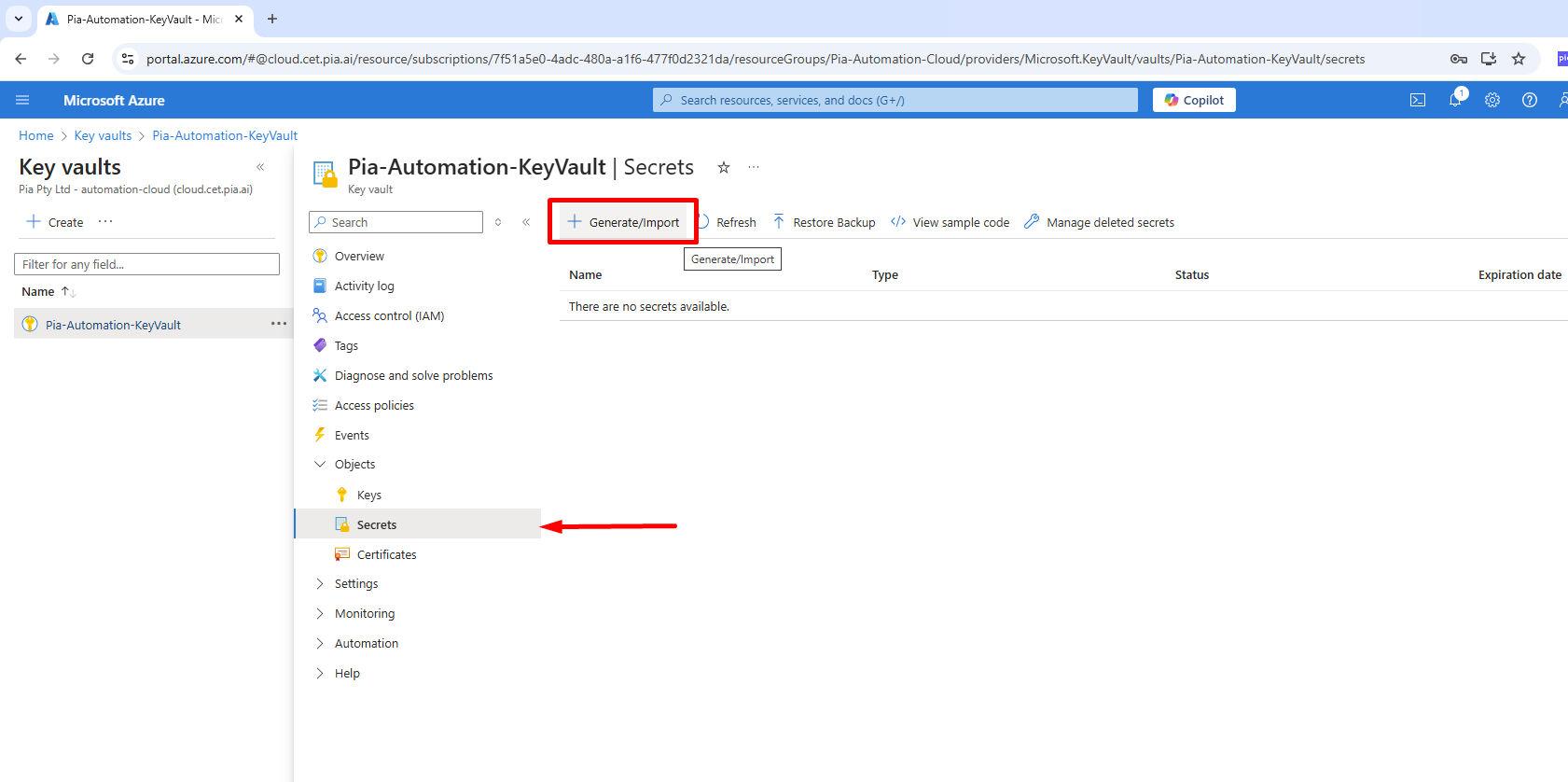Expand the Automation group

click(x=320, y=643)
